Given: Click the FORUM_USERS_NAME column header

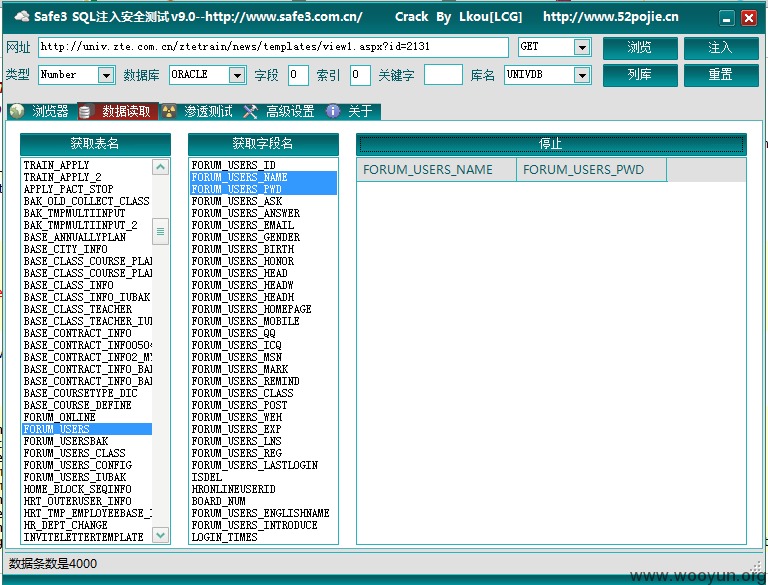Looking at the screenshot, I should [x=436, y=170].
